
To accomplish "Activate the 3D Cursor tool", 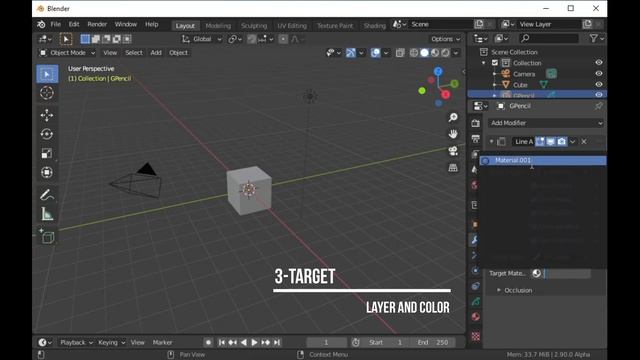I will tap(47, 93).
